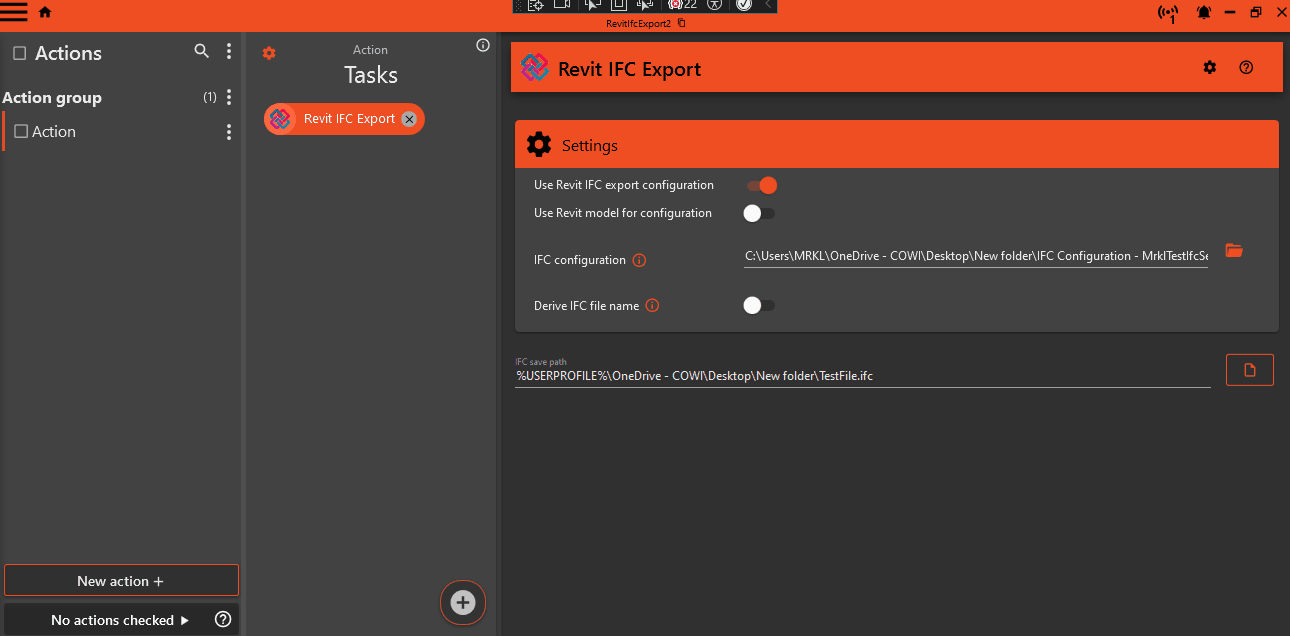Open Revit IFC Export help
This screenshot has height=636, width=1290.
[1246, 67]
